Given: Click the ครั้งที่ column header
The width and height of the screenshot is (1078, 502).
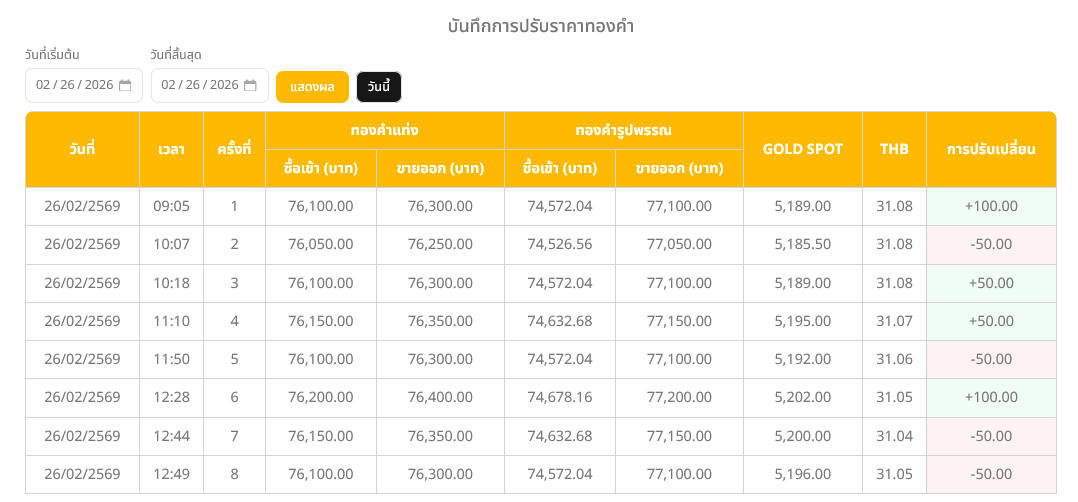Looking at the screenshot, I should 234,149.
